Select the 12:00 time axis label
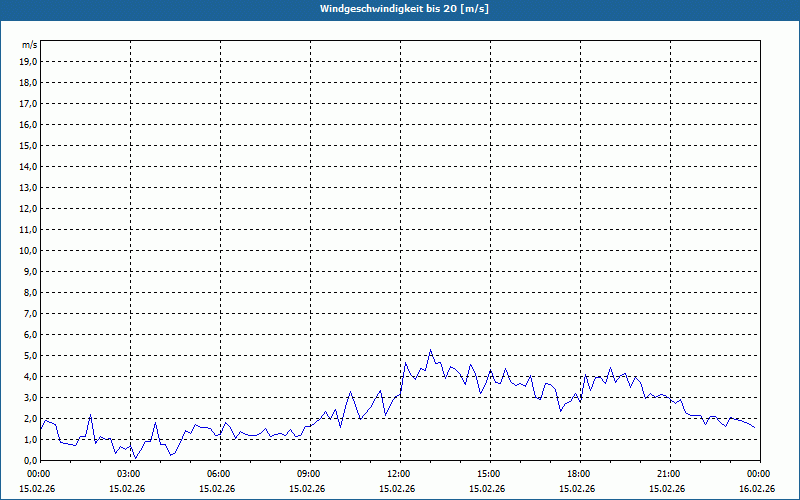Image resolution: width=800 pixels, height=500 pixels. click(x=398, y=474)
